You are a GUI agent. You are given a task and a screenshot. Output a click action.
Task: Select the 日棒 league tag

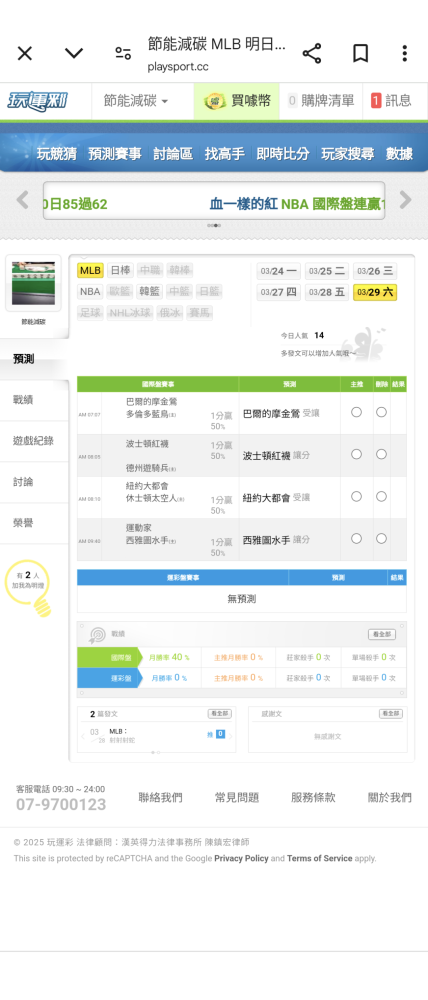[x=120, y=270]
